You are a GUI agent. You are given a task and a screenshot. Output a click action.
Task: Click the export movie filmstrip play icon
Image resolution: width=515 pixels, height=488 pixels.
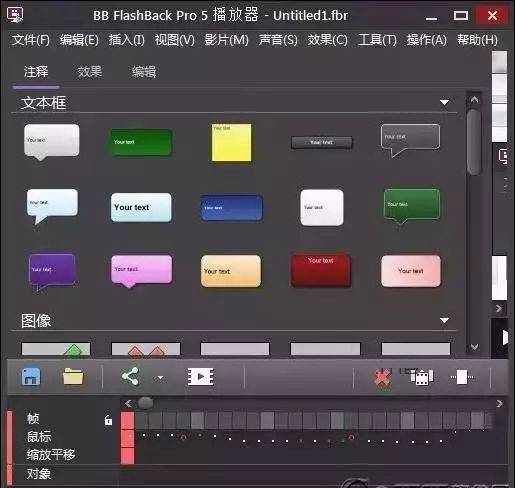200,377
